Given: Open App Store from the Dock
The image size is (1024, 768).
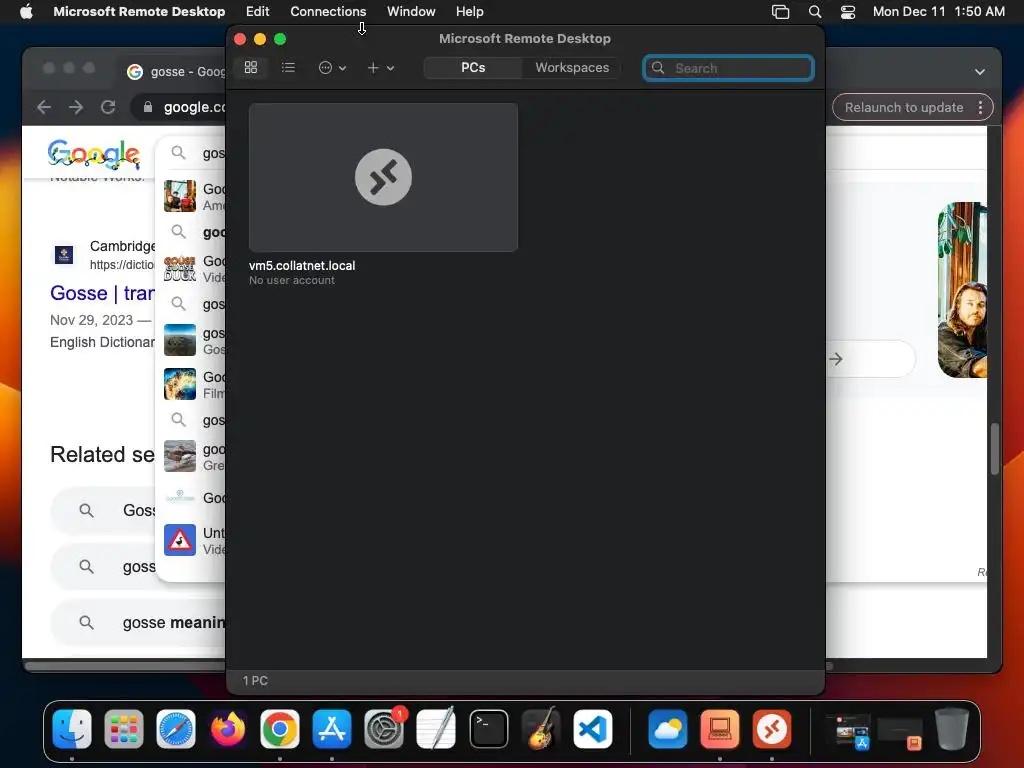Looking at the screenshot, I should (332, 729).
